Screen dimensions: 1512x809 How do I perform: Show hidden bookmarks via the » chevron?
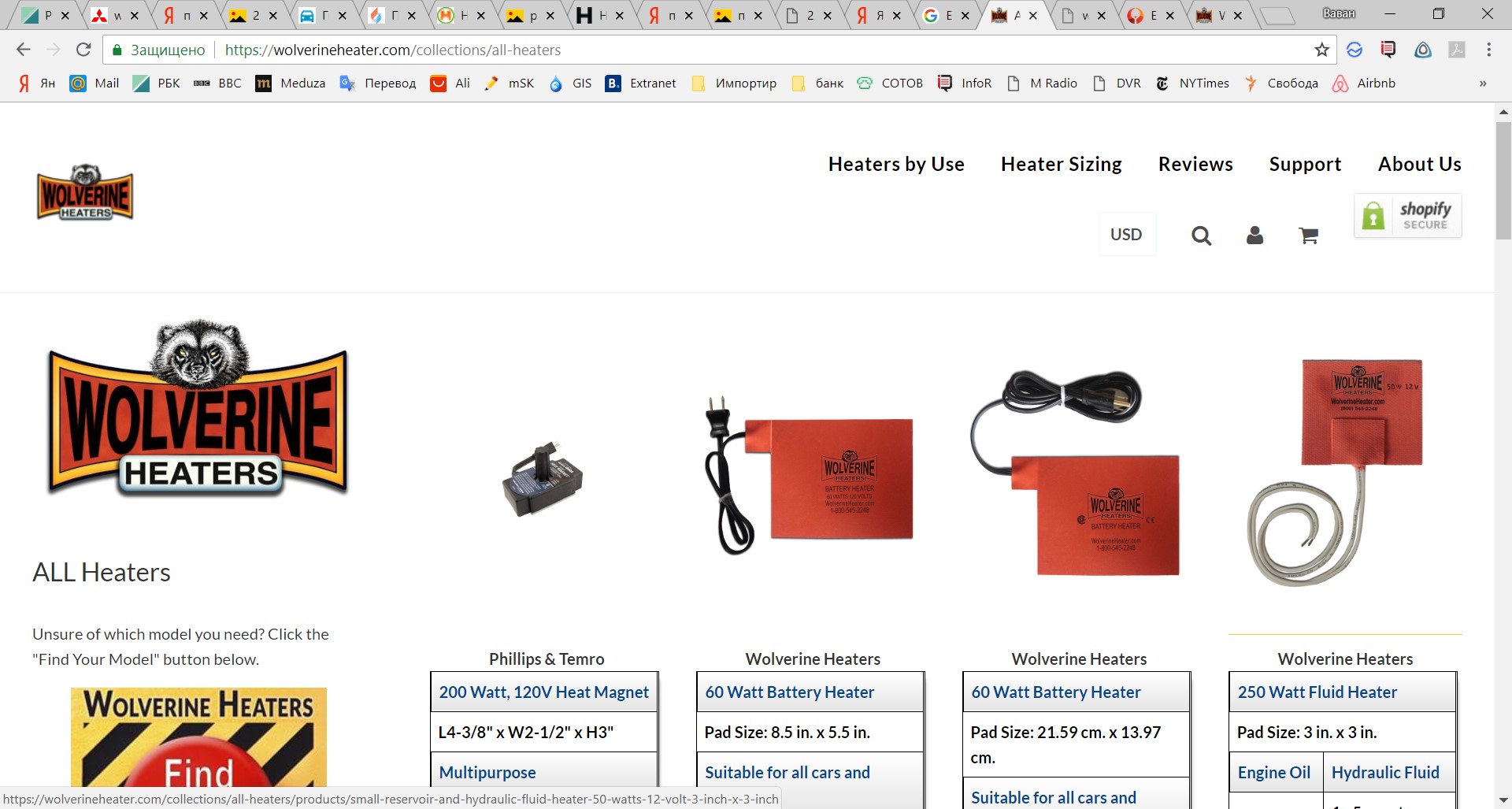click(1483, 83)
